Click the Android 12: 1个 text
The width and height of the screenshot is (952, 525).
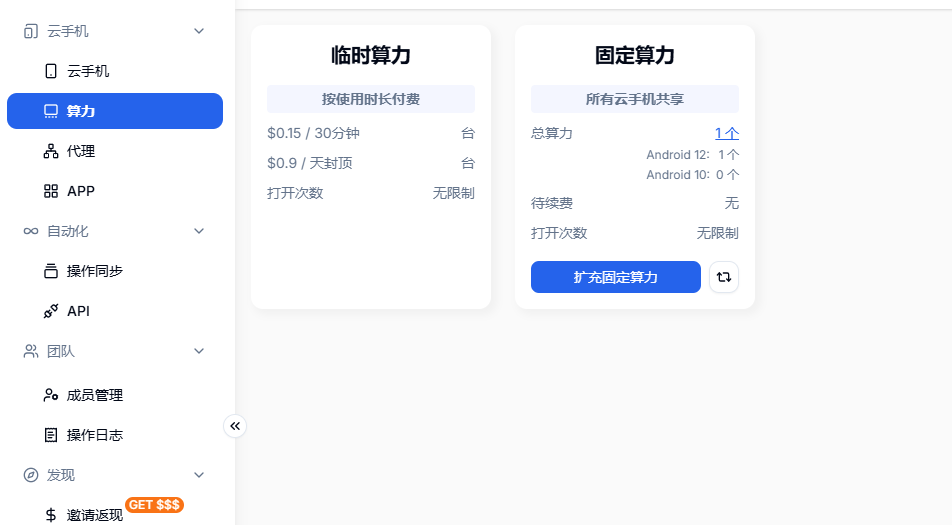point(693,155)
